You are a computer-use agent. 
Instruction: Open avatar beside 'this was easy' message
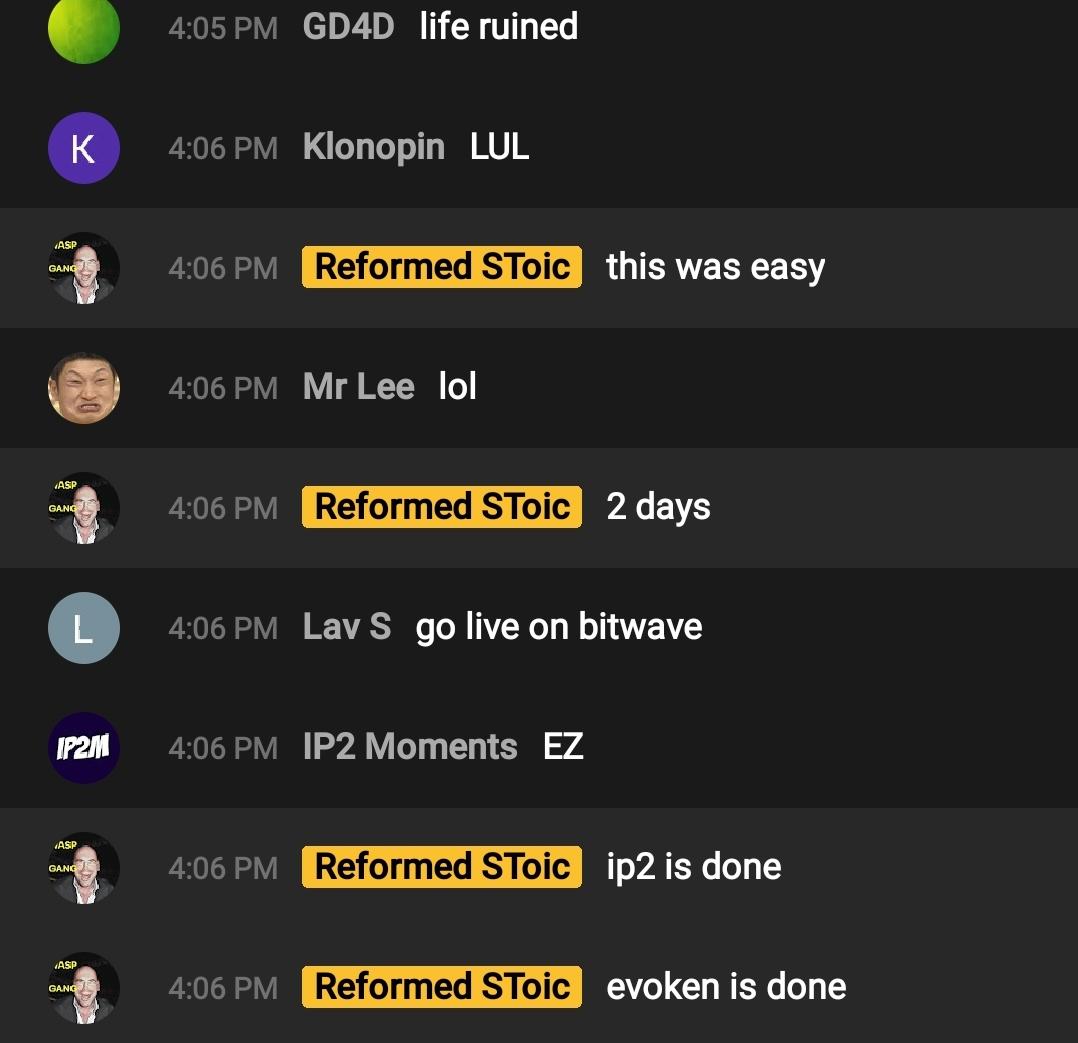click(x=84, y=268)
